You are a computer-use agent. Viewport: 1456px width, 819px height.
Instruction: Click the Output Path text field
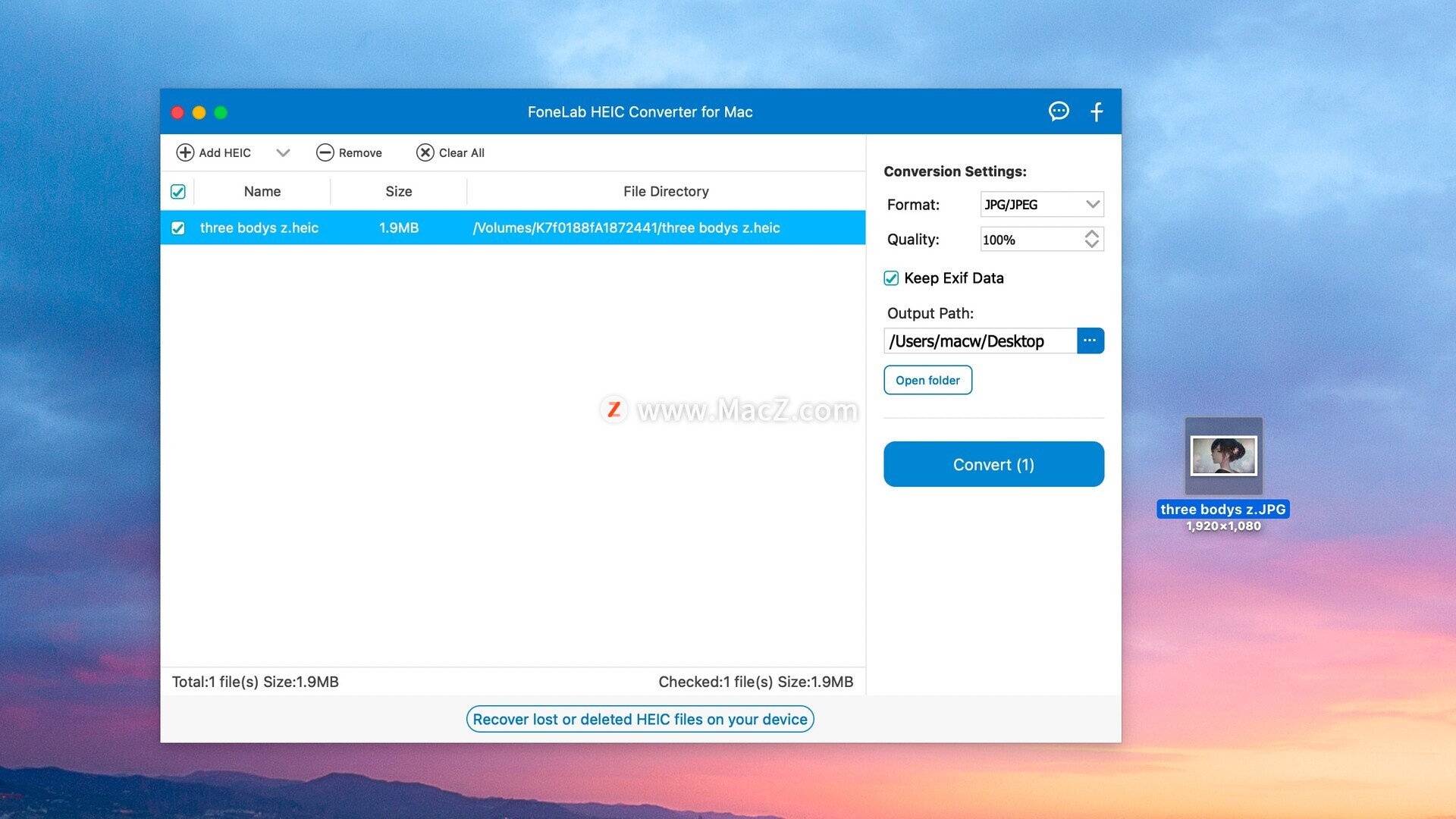tap(980, 340)
